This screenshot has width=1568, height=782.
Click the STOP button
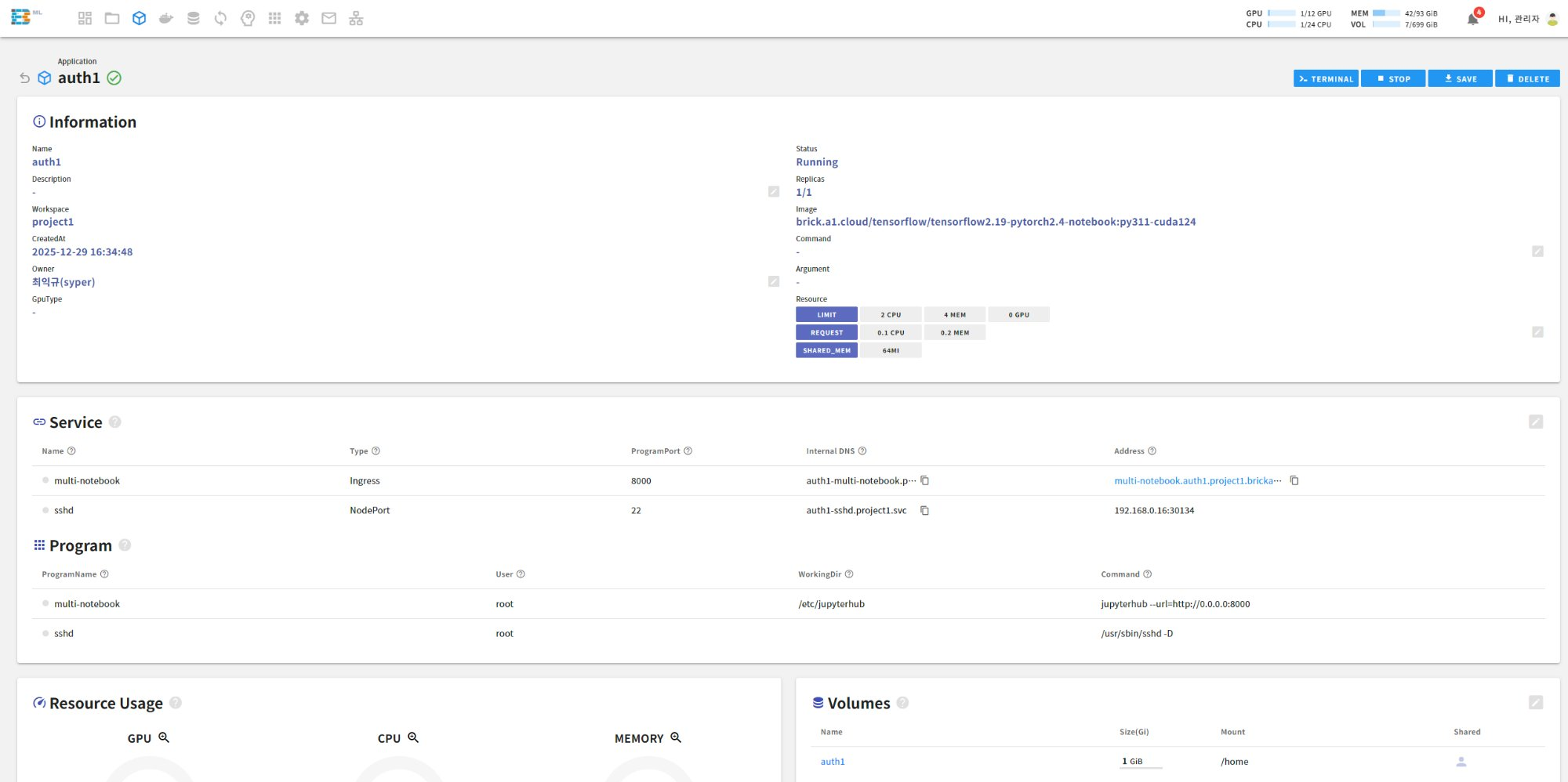tap(1393, 78)
